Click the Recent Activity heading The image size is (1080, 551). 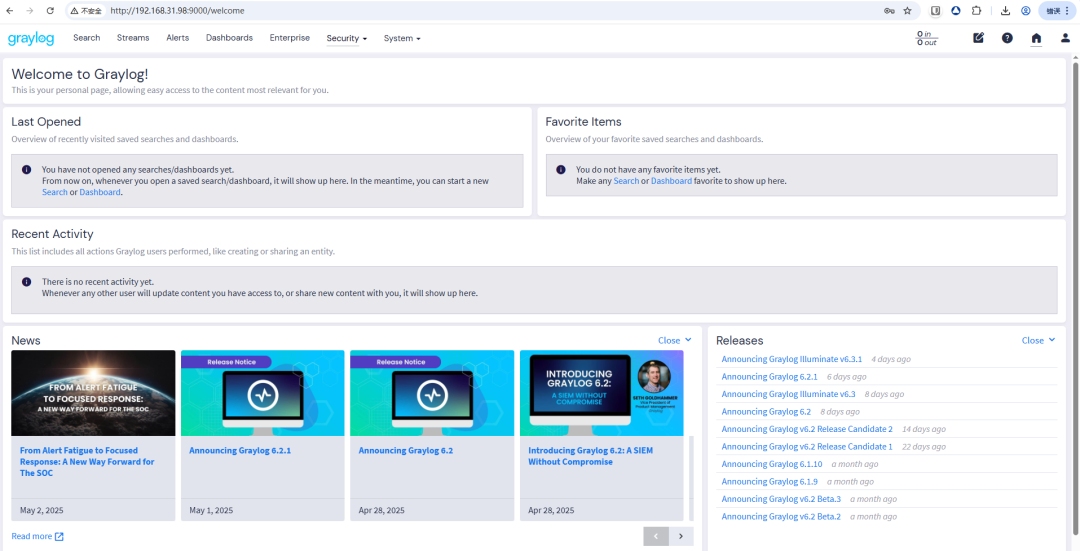coord(52,234)
